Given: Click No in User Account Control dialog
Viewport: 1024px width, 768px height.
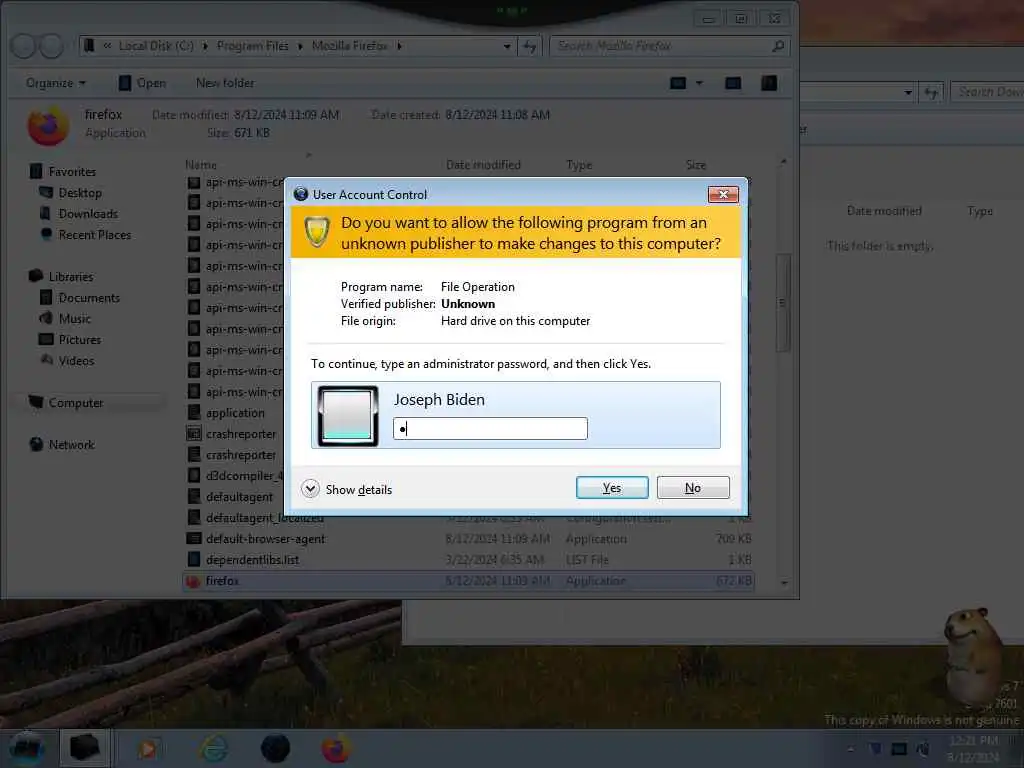Looking at the screenshot, I should point(693,488).
